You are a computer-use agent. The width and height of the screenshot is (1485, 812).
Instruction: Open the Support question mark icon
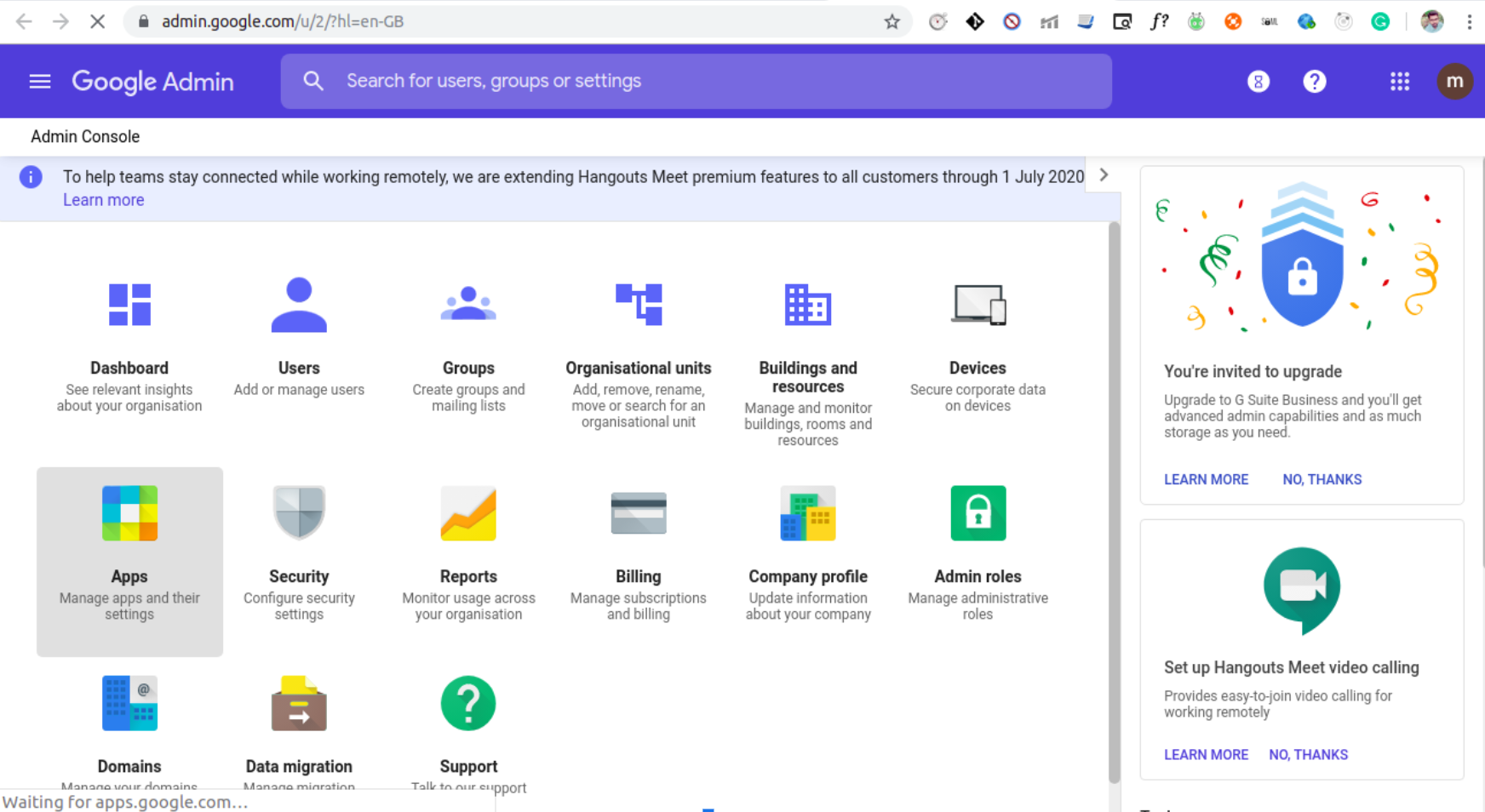tap(468, 703)
